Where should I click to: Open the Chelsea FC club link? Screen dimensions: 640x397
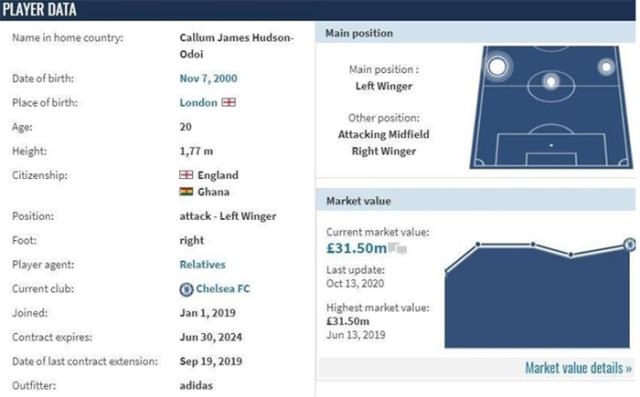[223, 288]
